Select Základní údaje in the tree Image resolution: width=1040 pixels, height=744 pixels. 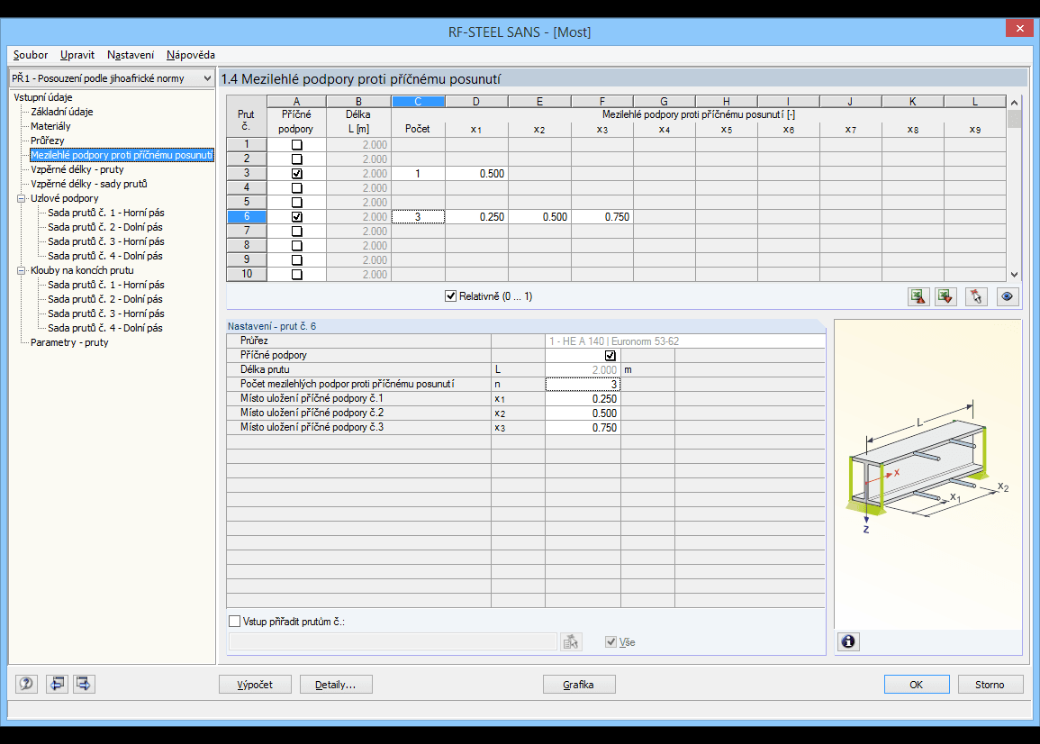click(x=62, y=111)
